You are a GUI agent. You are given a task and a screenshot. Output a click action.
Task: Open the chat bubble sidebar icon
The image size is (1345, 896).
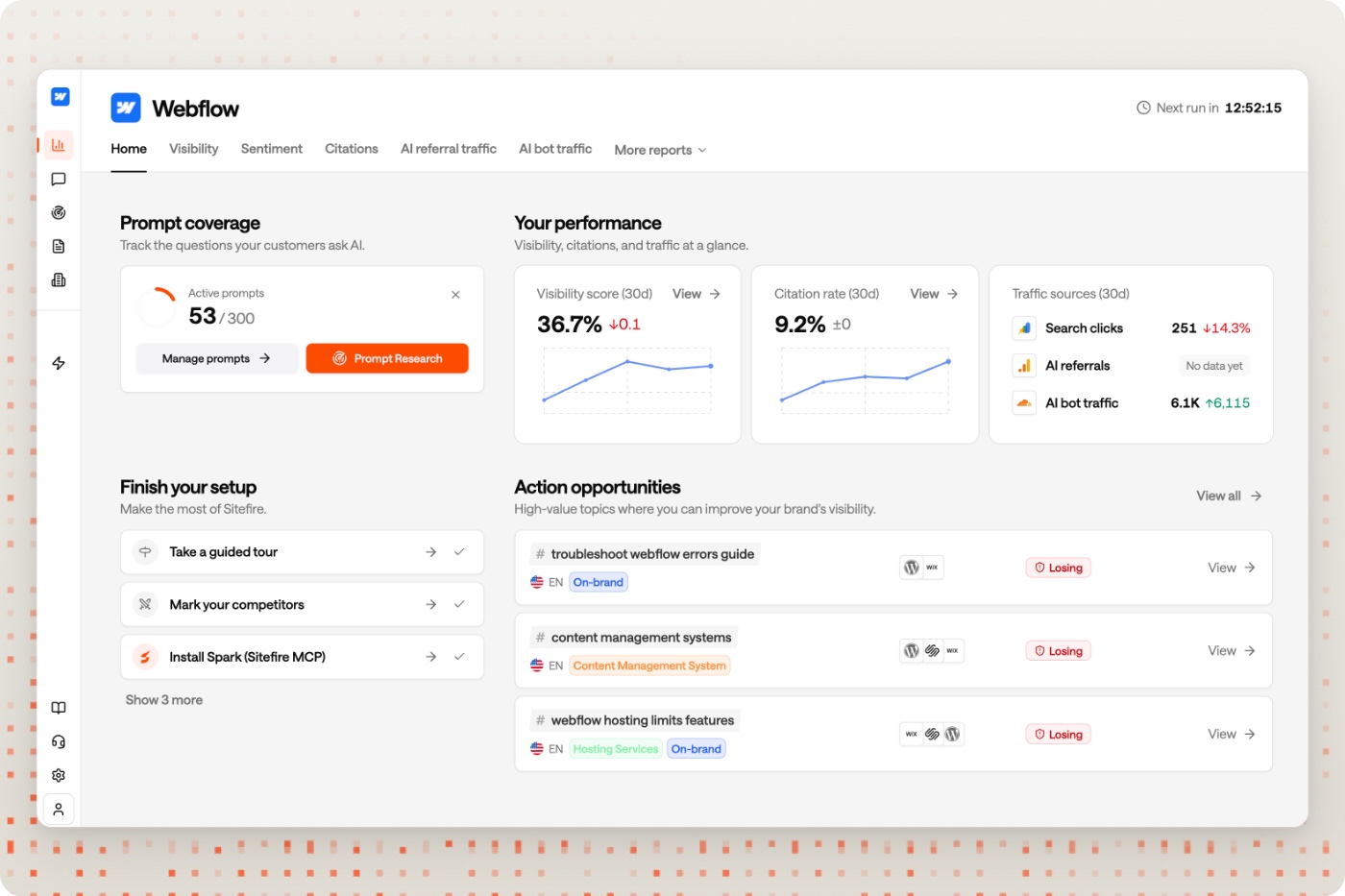coord(59,180)
